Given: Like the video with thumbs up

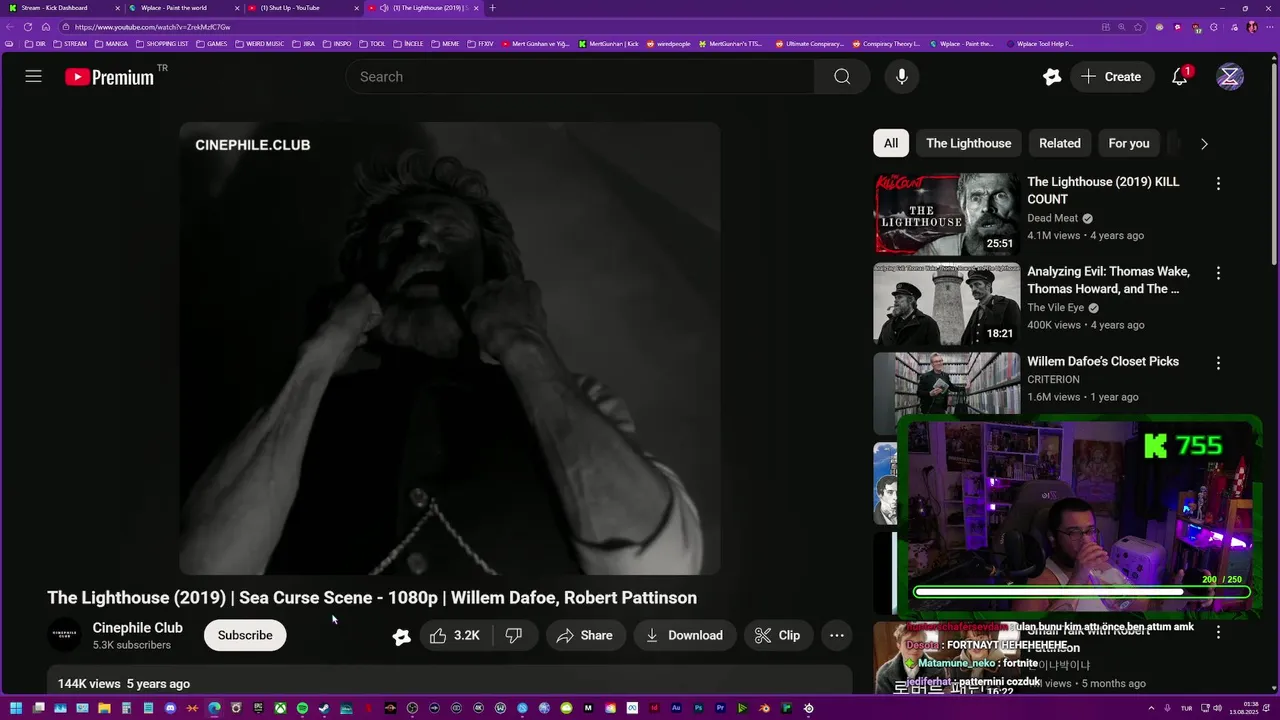Looking at the screenshot, I should [455, 635].
